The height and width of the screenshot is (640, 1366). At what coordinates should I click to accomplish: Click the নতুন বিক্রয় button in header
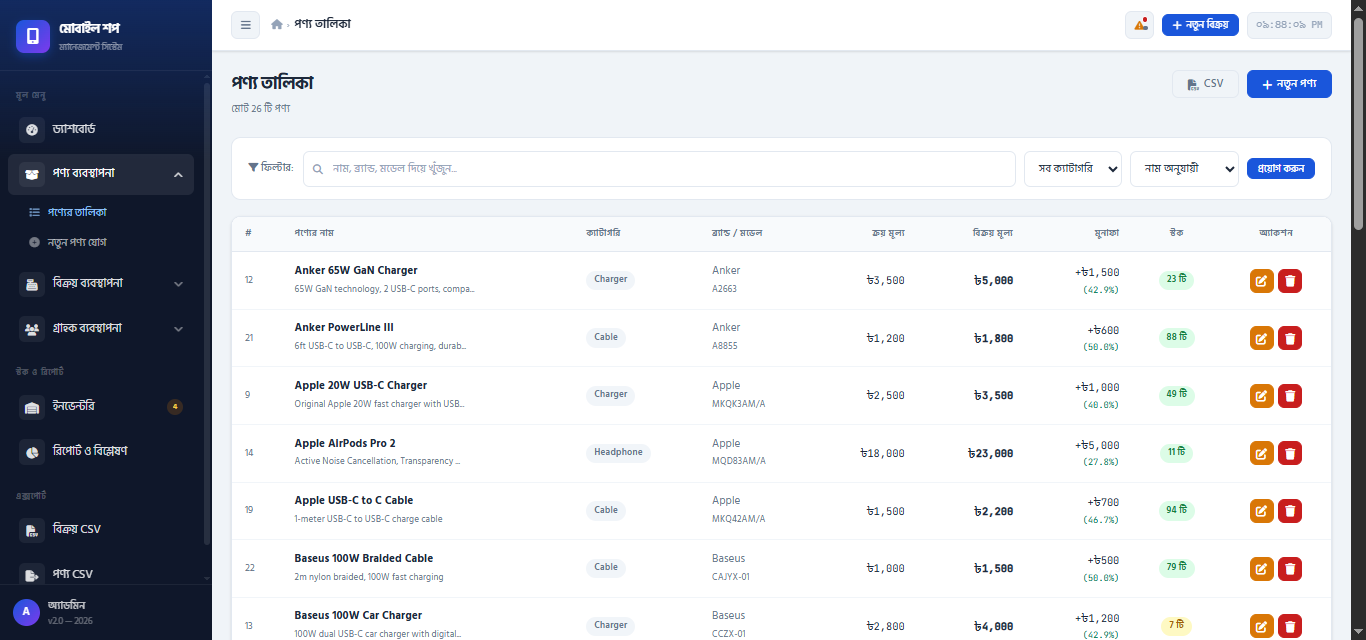(1200, 25)
